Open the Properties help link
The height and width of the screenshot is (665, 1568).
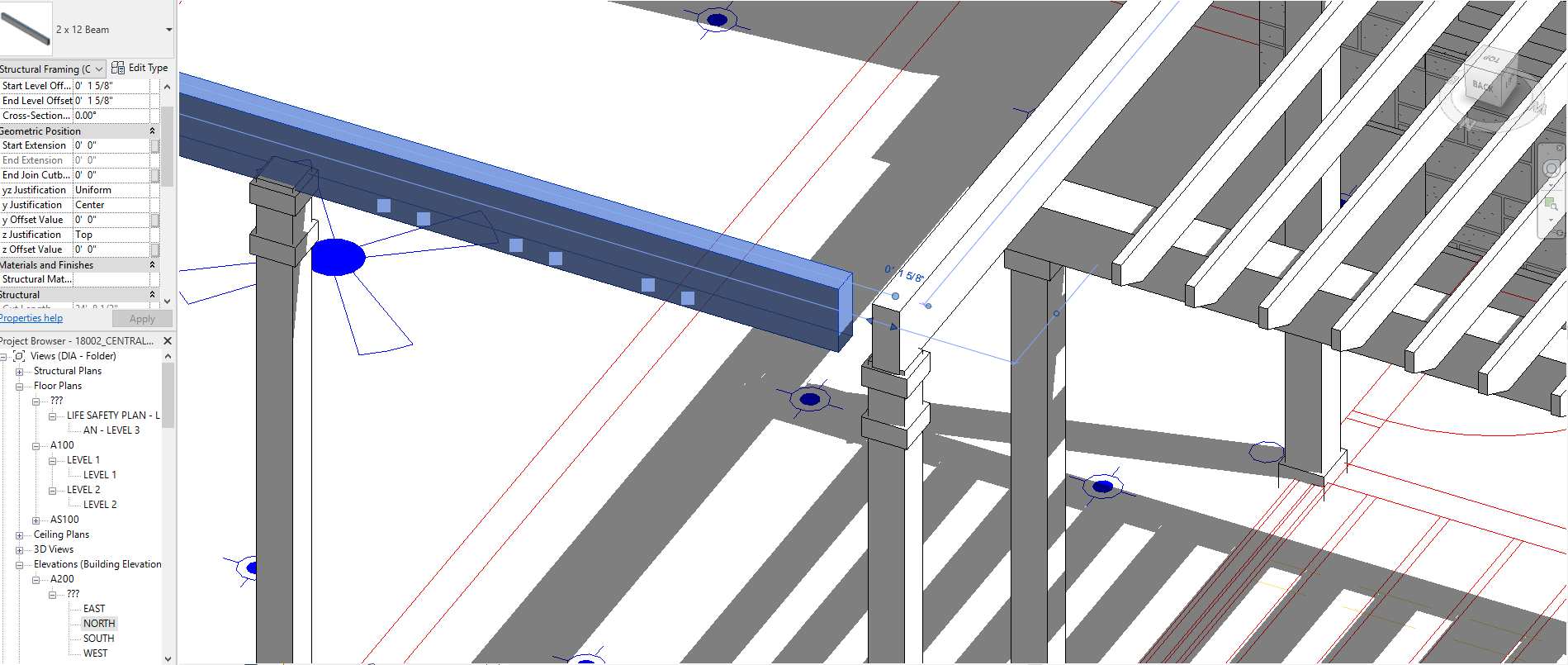tap(31, 318)
